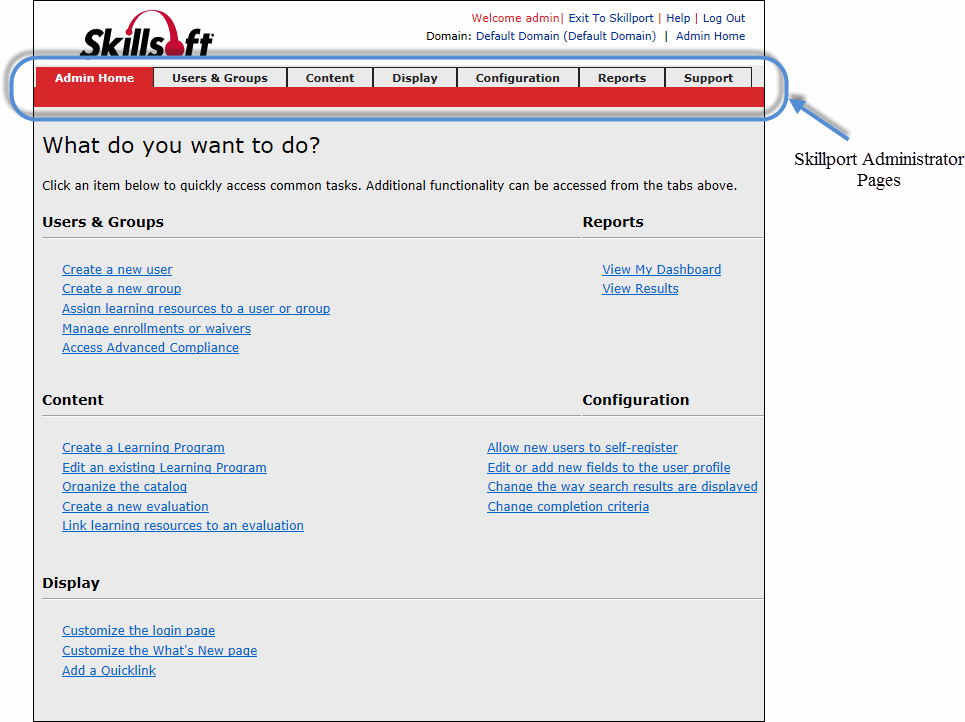Customize the login page
The width and height of the screenshot is (965, 722).
pyautogui.click(x=138, y=630)
